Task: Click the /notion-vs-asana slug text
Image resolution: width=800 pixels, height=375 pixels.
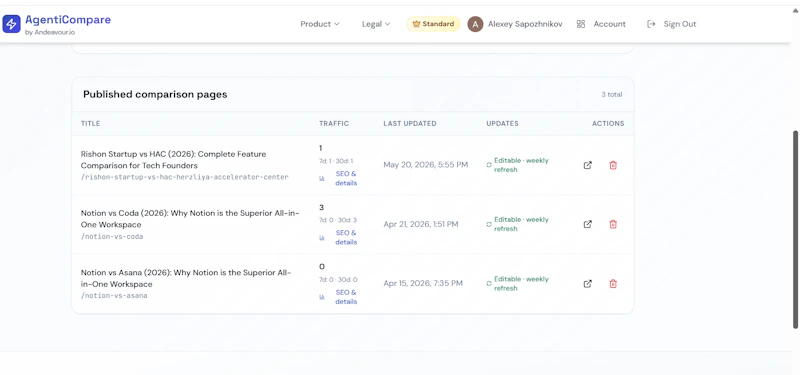Action: coord(114,295)
